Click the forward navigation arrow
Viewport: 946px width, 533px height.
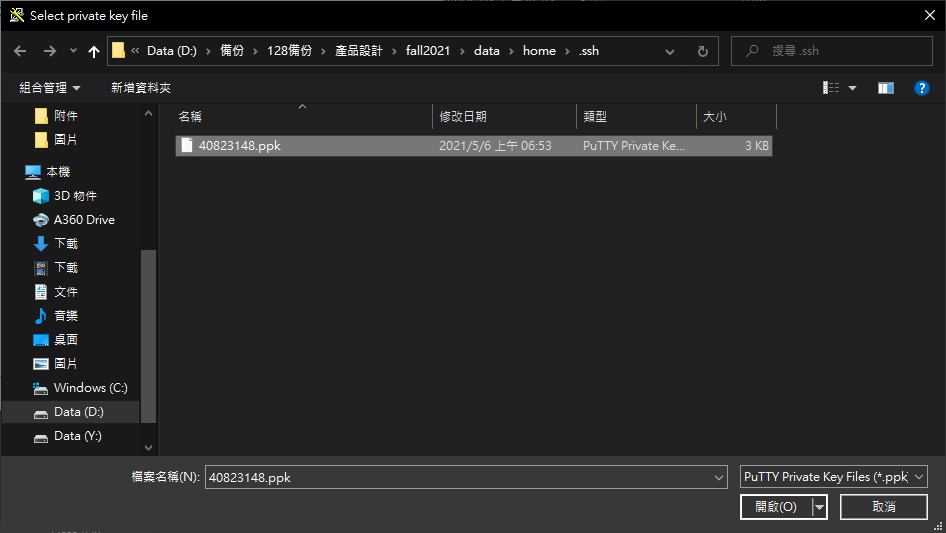(x=49, y=51)
